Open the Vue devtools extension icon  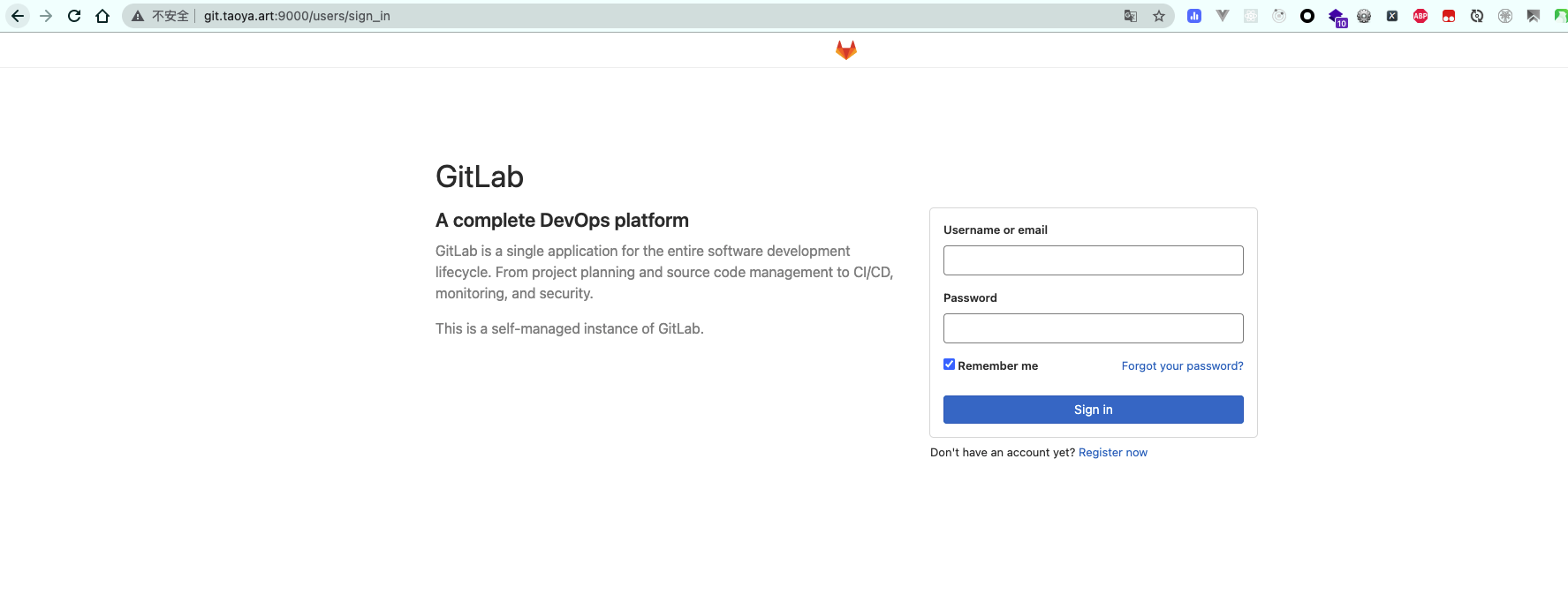(1223, 16)
